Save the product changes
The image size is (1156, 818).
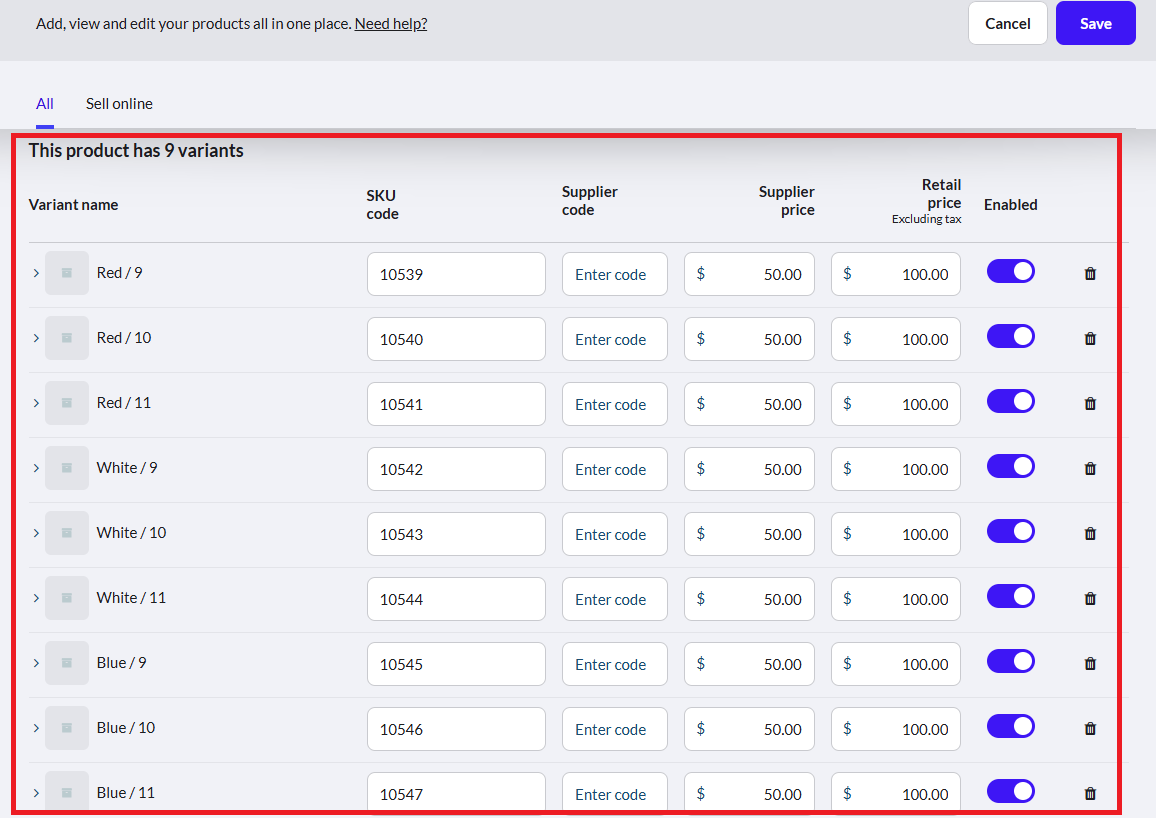coord(1096,24)
